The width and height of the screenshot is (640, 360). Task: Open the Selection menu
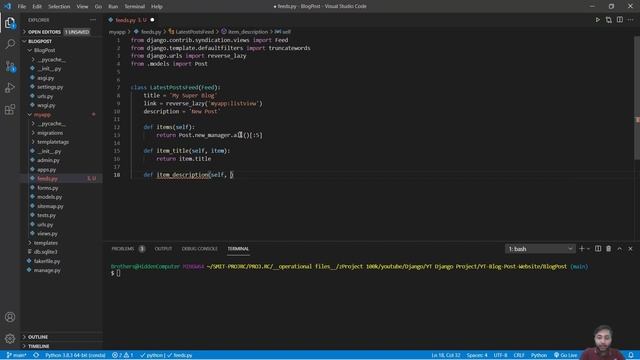point(59,7)
